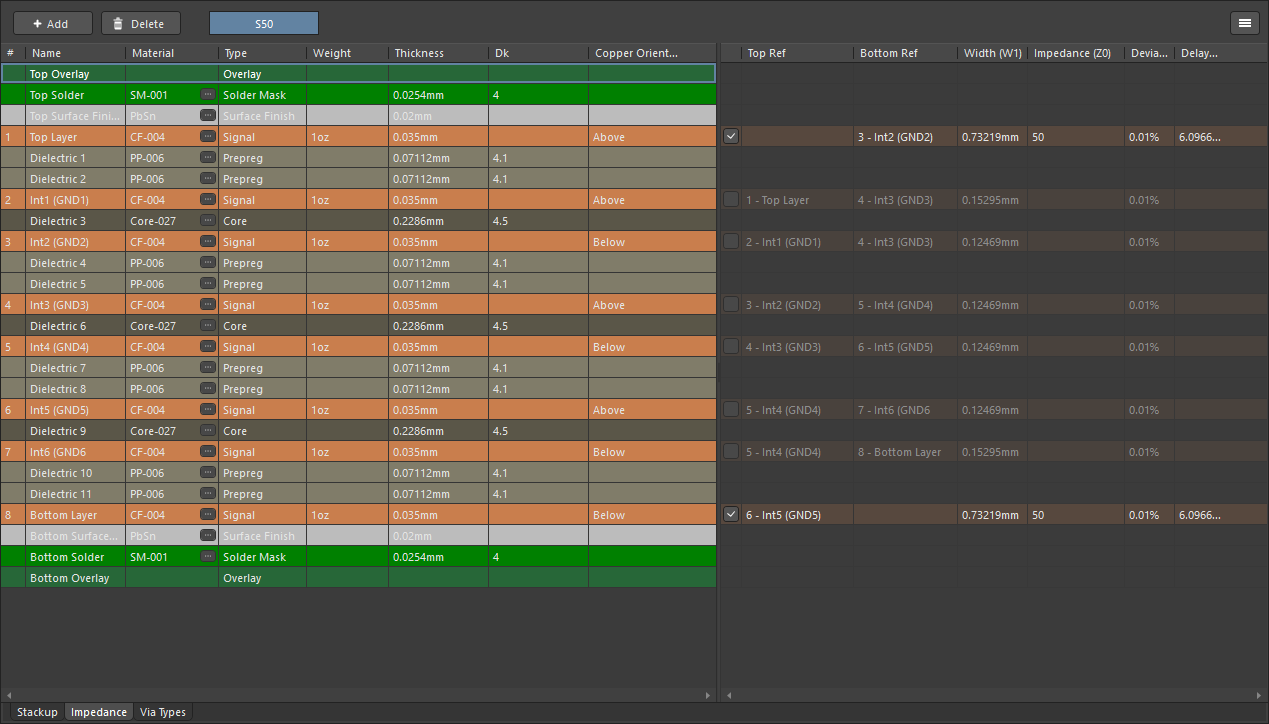Open material picker for Dielectric 2

point(207,179)
